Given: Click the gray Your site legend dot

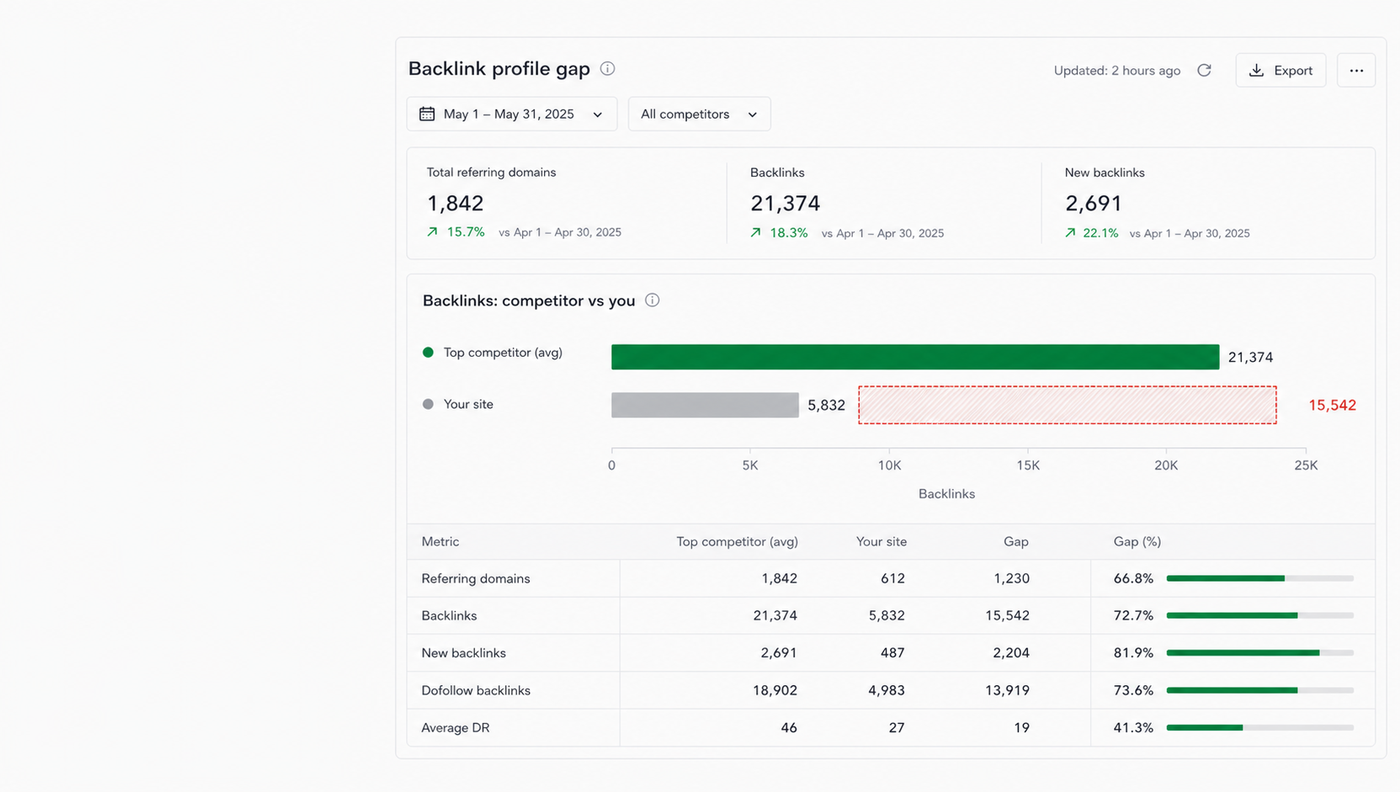Looking at the screenshot, I should click(428, 404).
